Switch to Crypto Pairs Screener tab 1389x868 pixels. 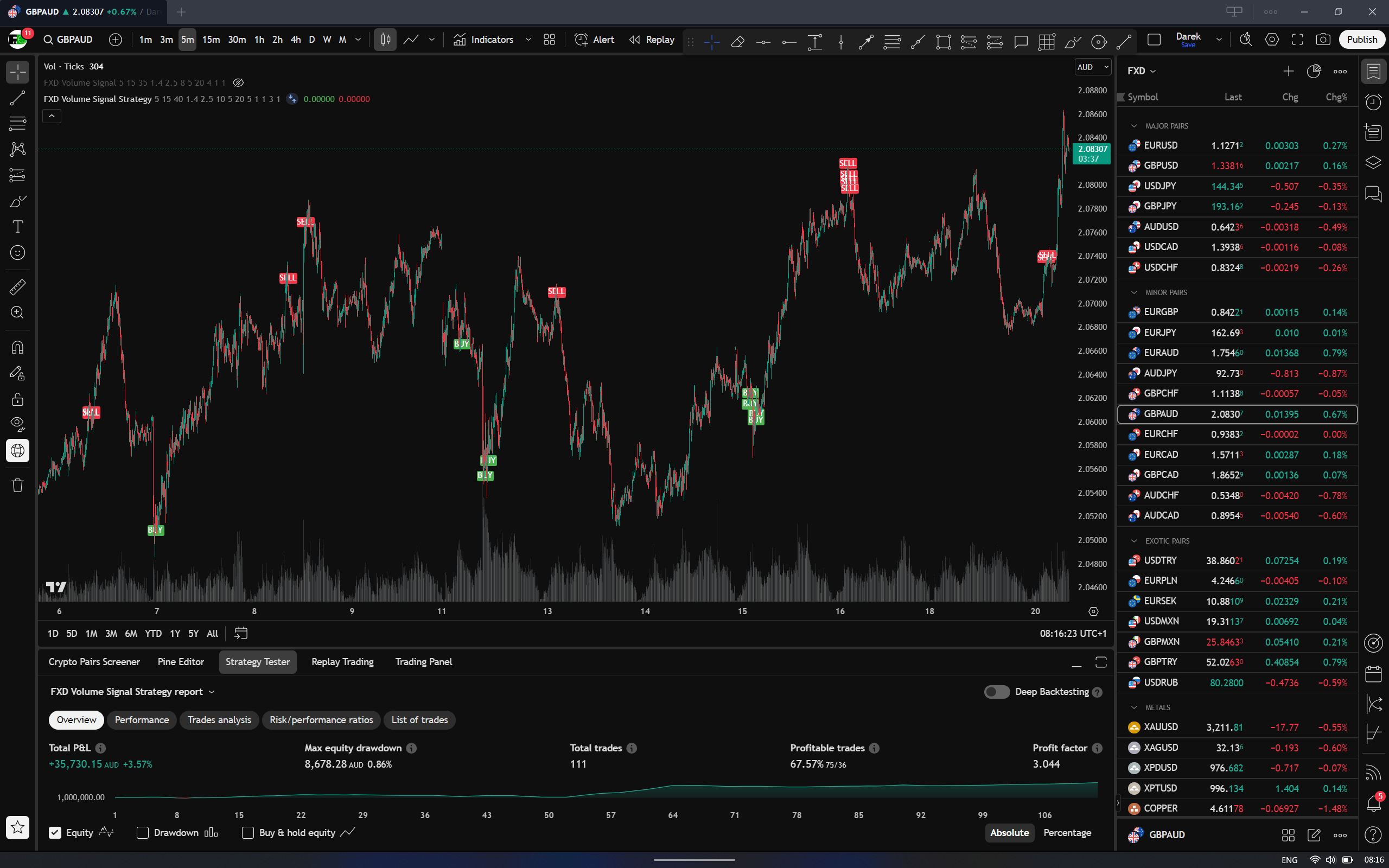click(x=94, y=662)
